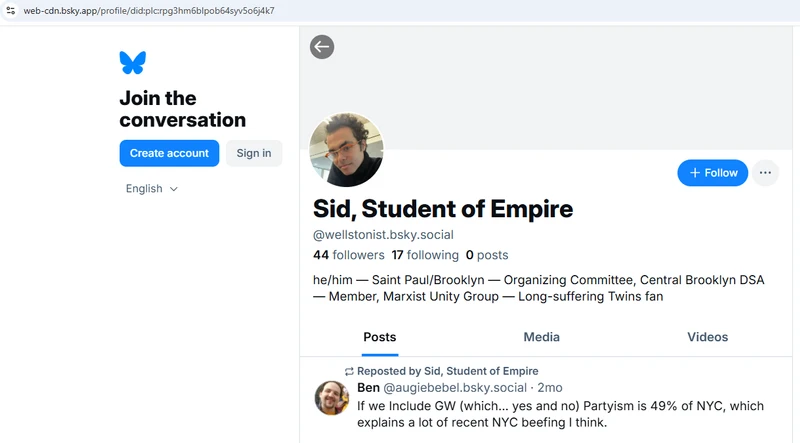Click the page URL in address bar
The image size is (800, 443).
(x=148, y=11)
